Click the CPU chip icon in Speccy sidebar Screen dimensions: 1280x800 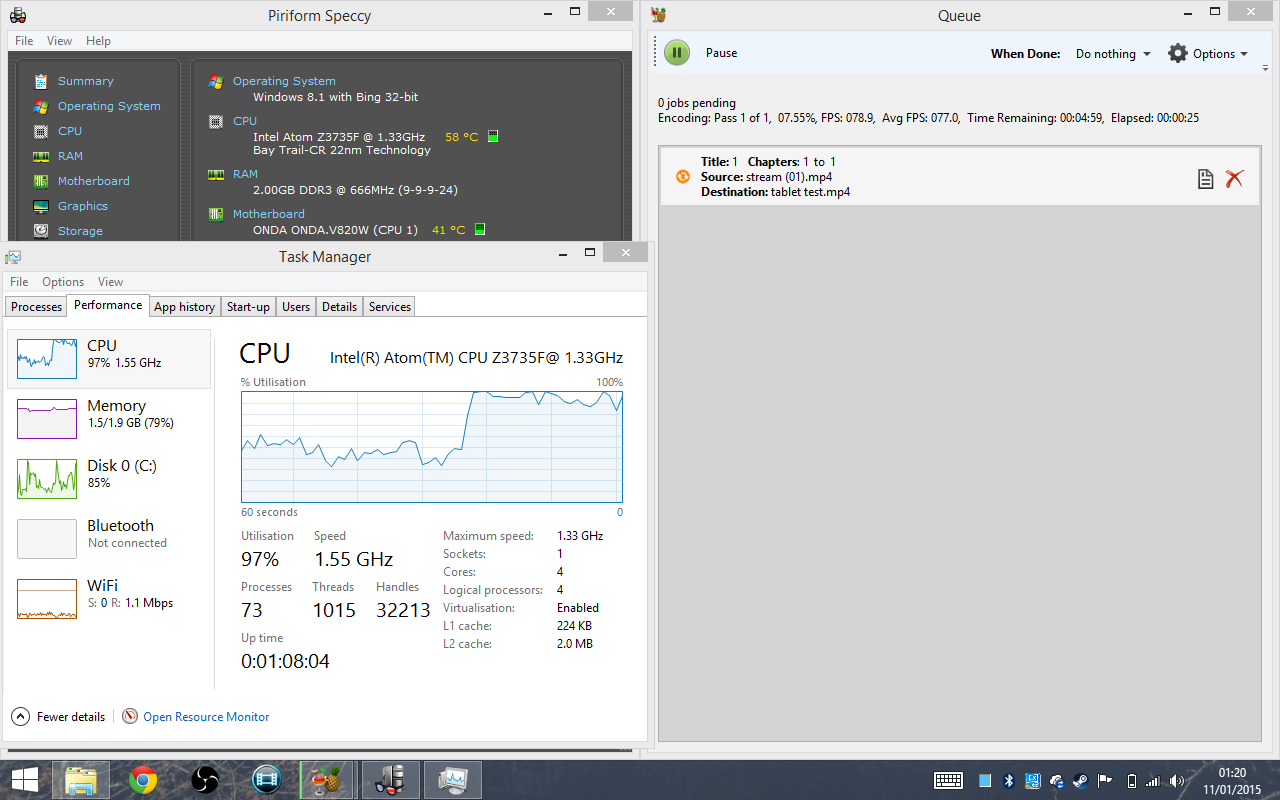[x=41, y=131]
